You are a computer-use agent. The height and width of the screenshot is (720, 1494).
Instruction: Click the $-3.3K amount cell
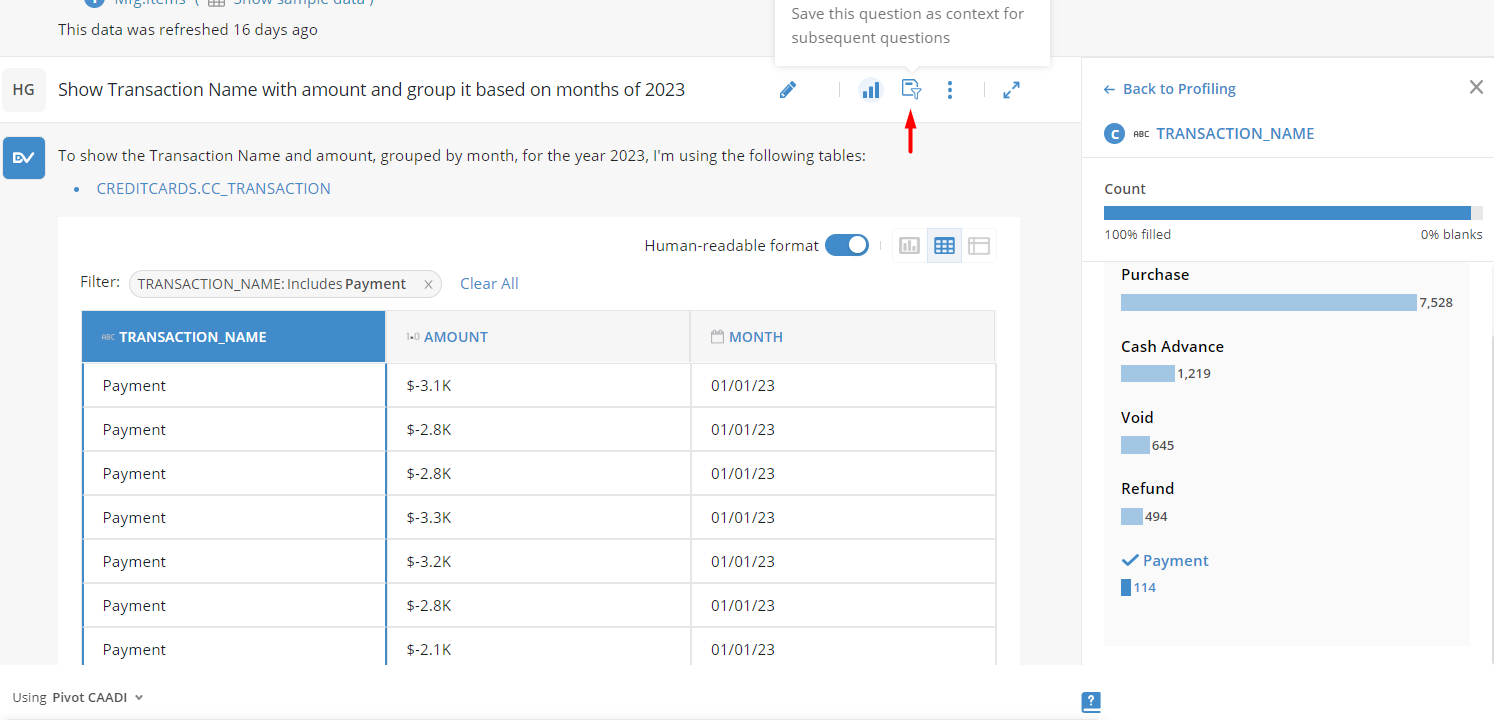[538, 518]
